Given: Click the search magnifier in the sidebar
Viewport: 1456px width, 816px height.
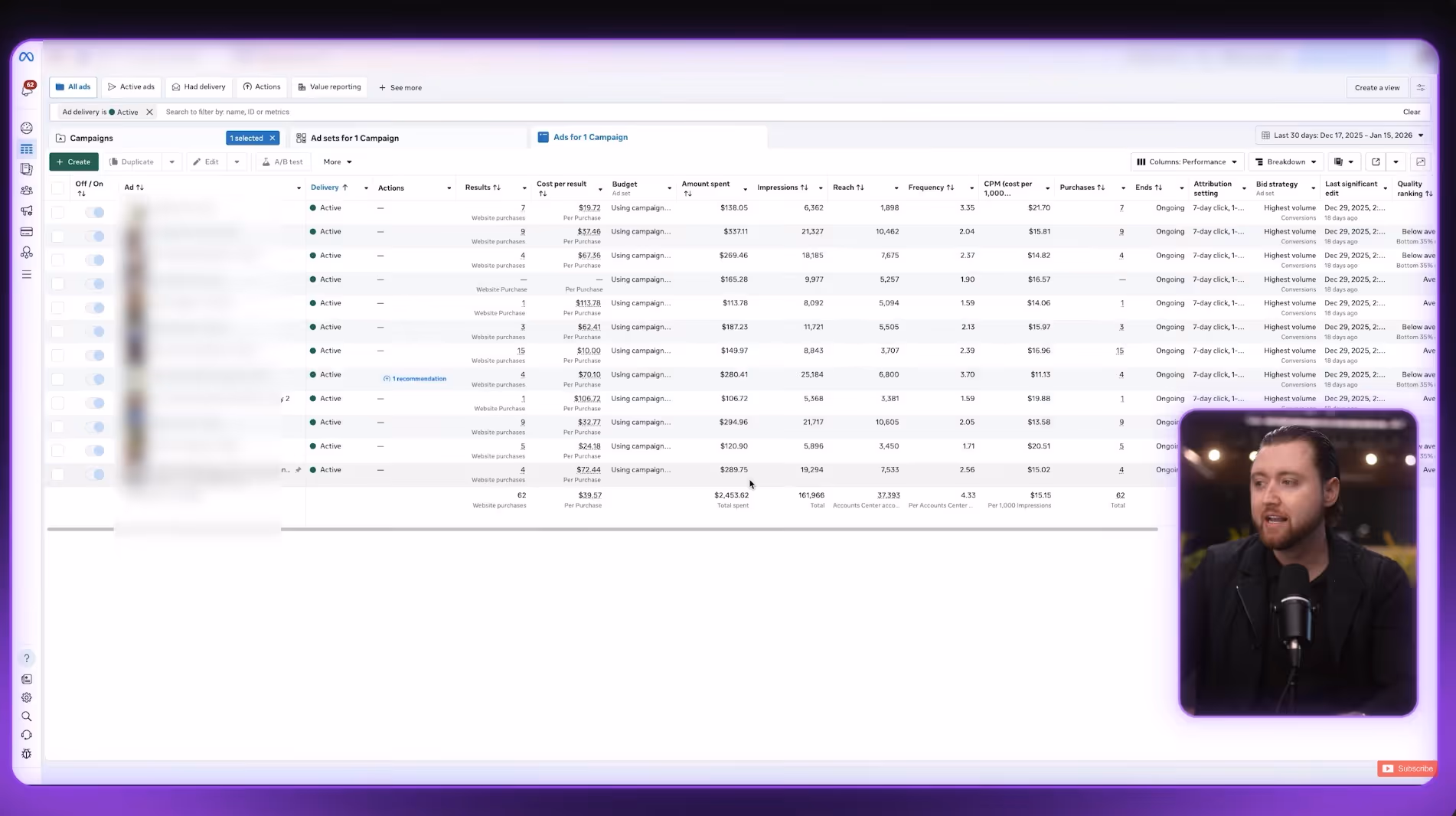Looking at the screenshot, I should click(x=27, y=716).
